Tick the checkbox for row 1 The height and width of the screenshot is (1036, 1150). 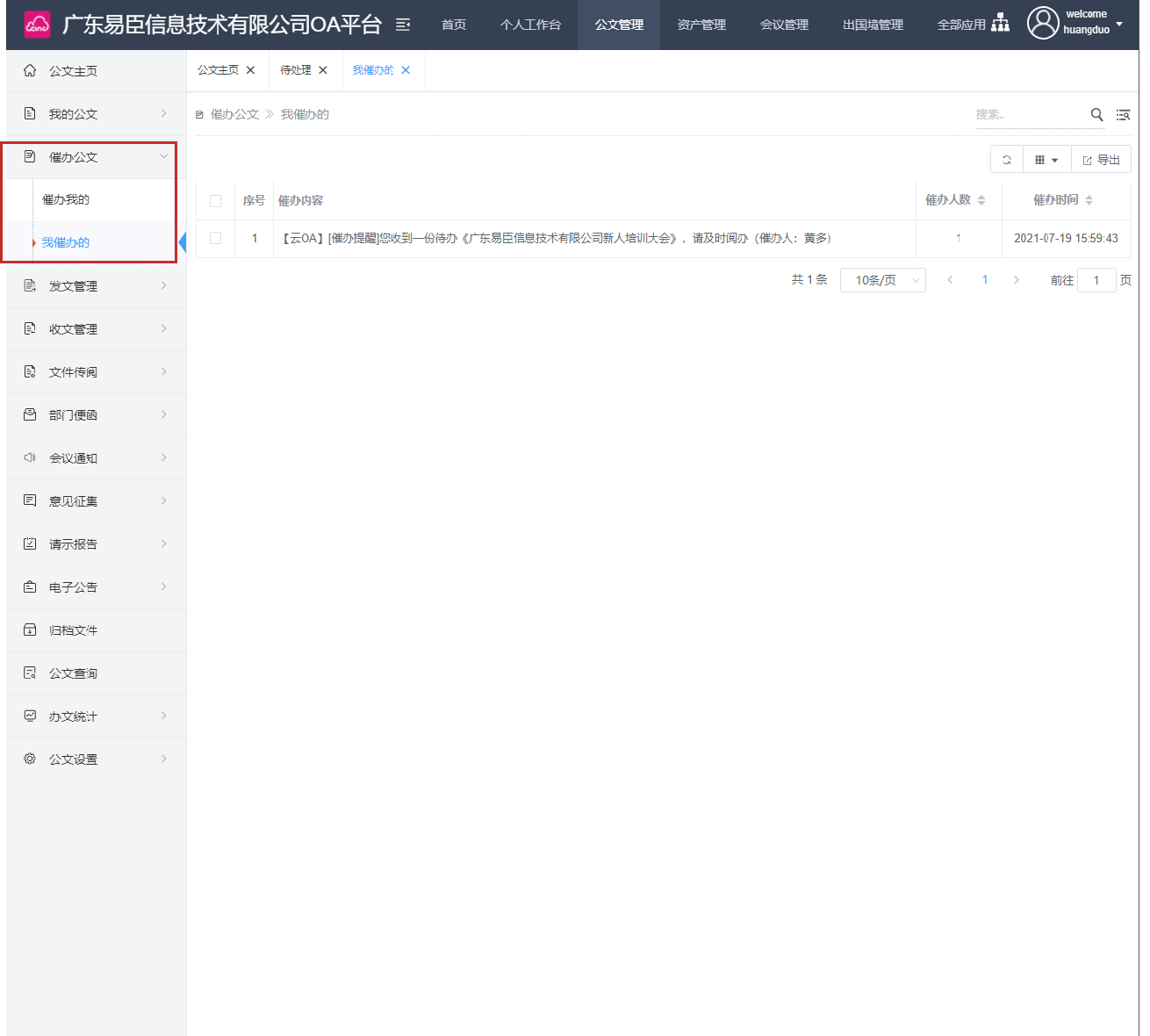click(215, 238)
